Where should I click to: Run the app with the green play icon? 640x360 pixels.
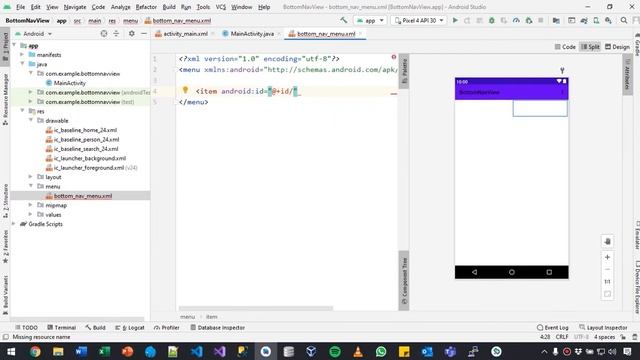pyautogui.click(x=455, y=20)
